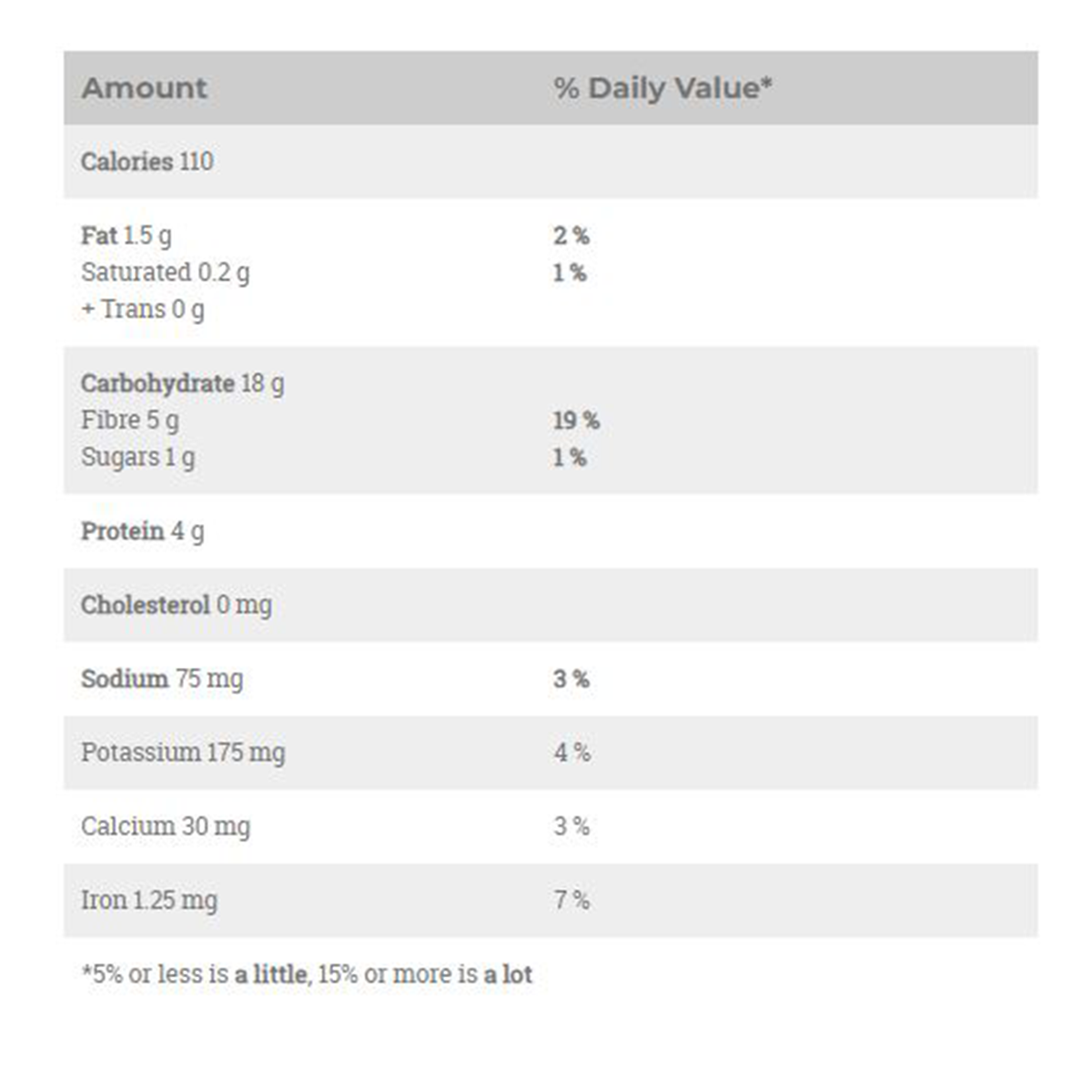Screen dimensions: 1092x1092
Task: Click the Sugars 1 g line
Action: pos(137,457)
